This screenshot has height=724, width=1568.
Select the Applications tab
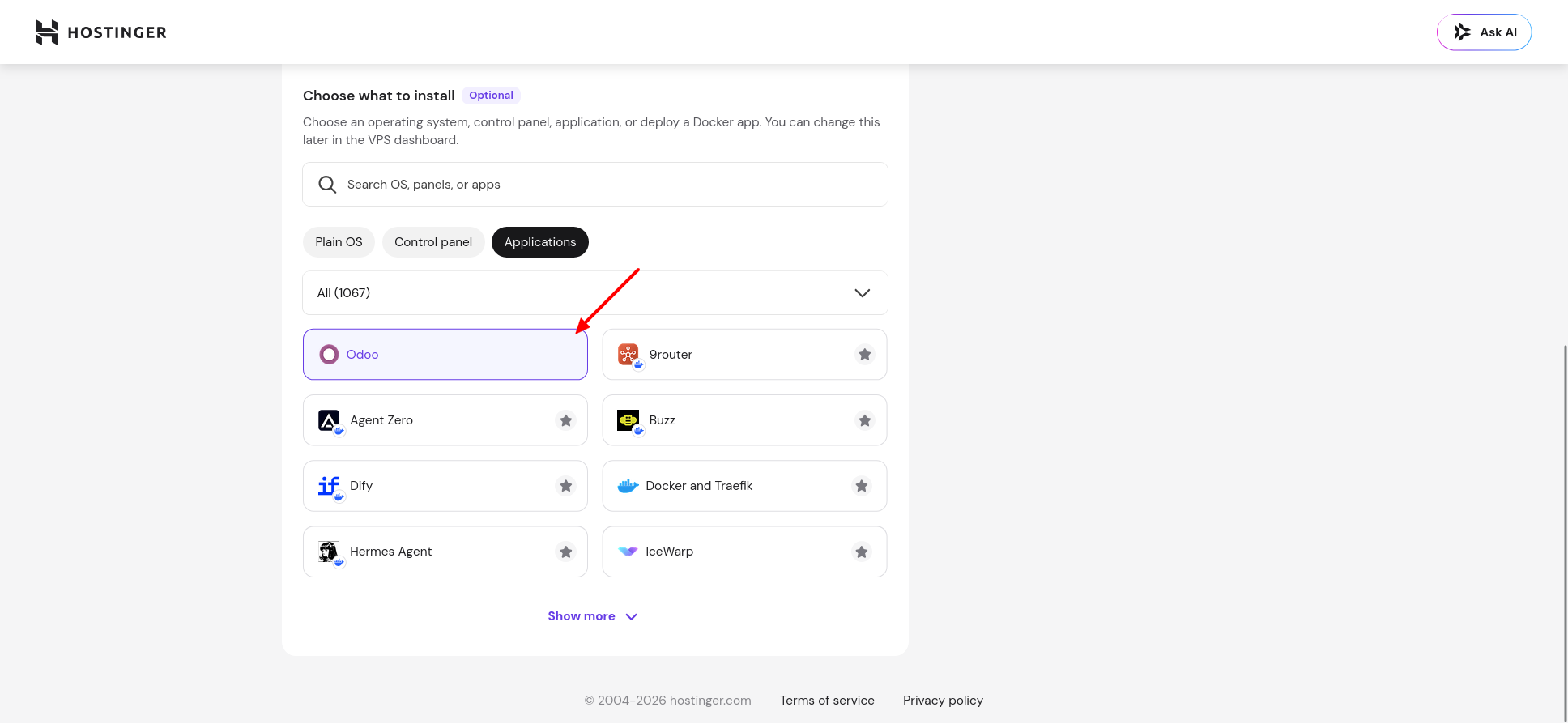(x=540, y=242)
